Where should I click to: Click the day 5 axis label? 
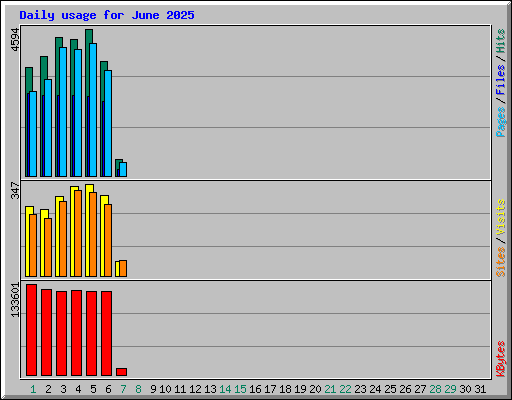click(x=93, y=389)
